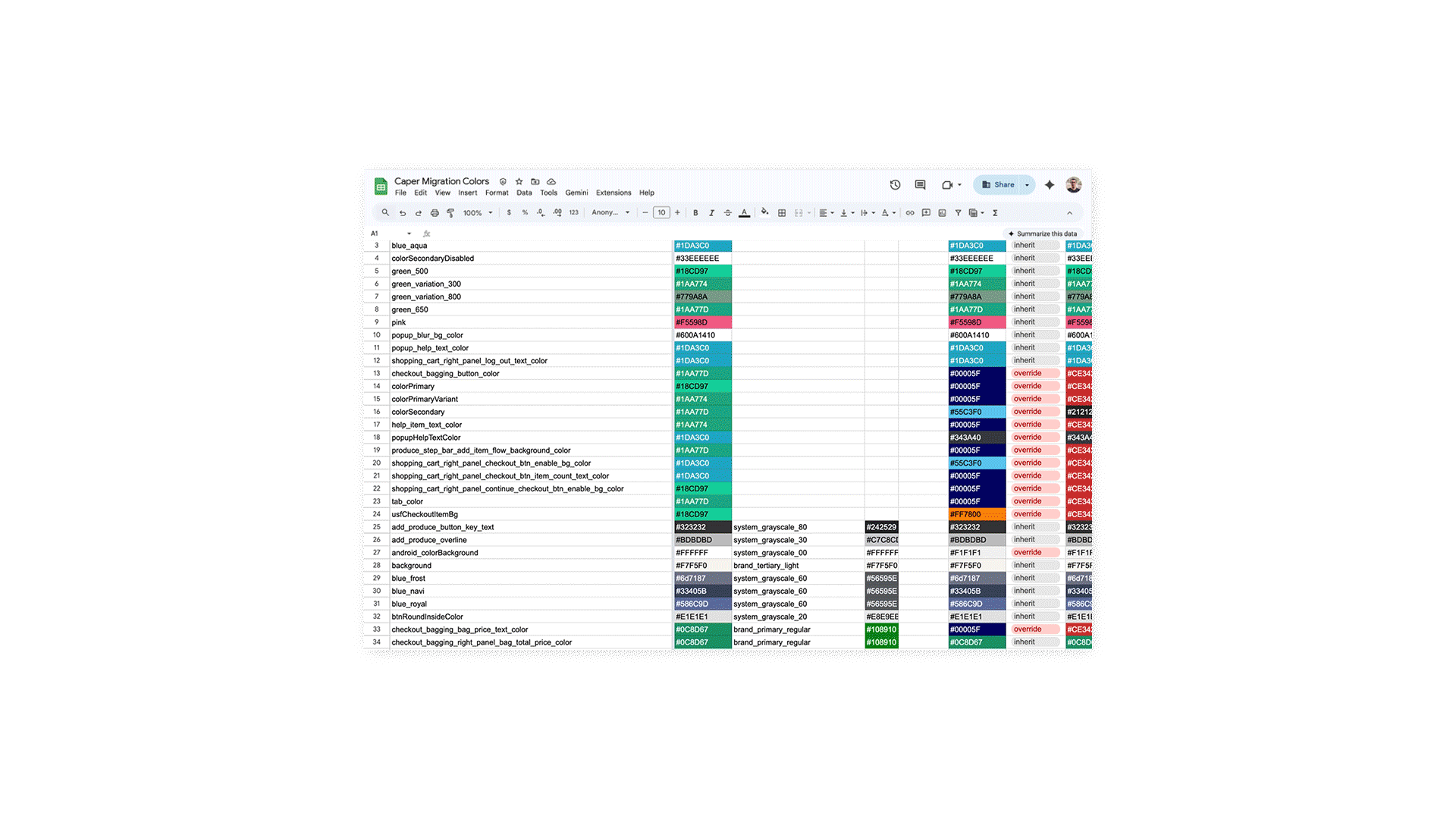The width and height of the screenshot is (1456, 819).
Task: Star the Caper Migration Colors document
Action: [519, 182]
